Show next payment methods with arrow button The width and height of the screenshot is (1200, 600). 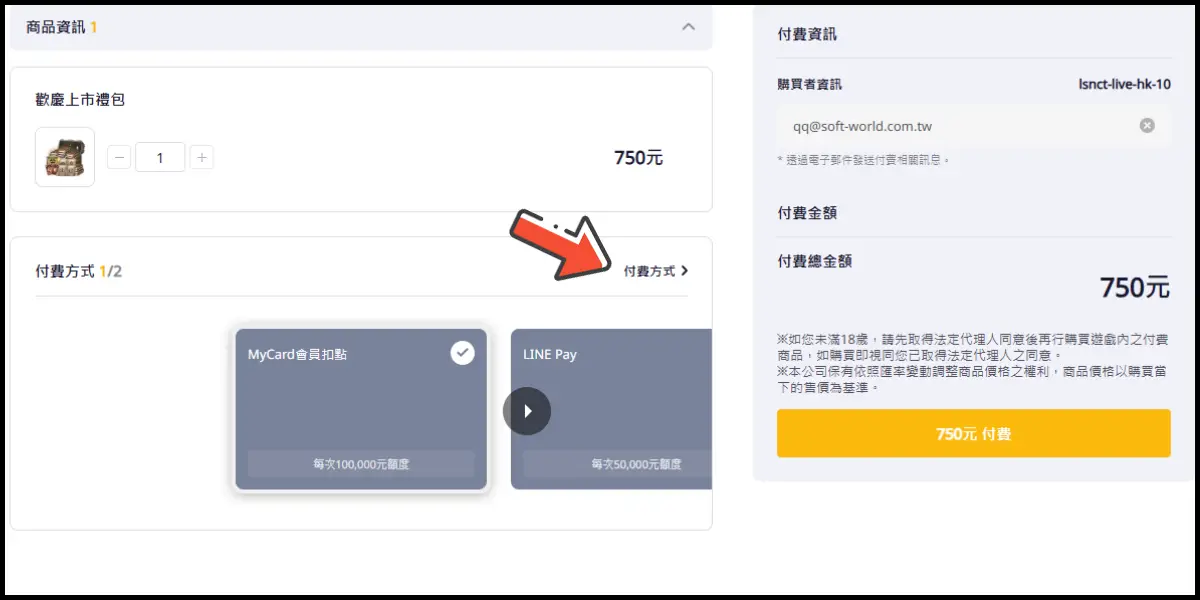527,410
